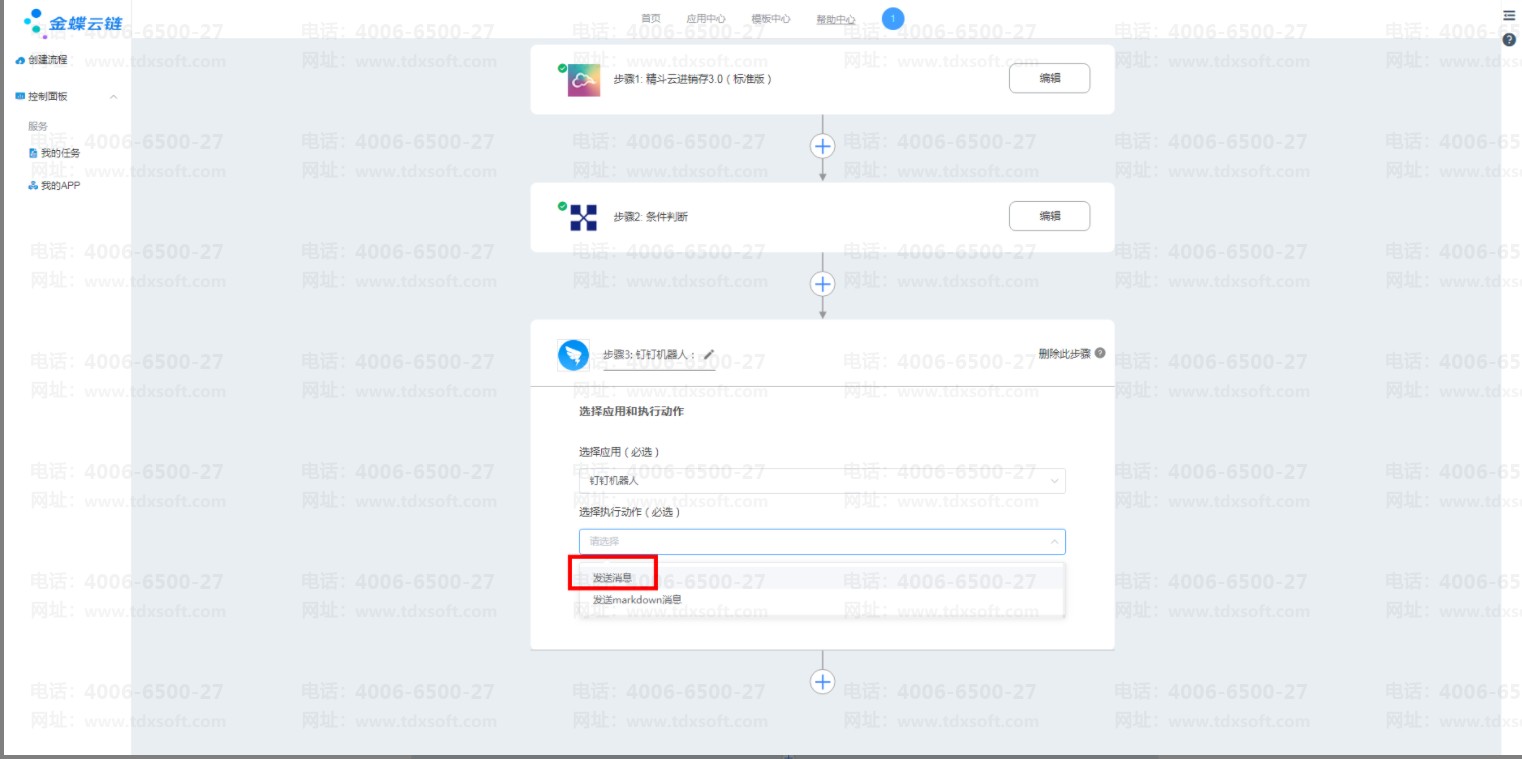
Task: Click step title 步骤2: 条件判断
Action: [x=651, y=217]
